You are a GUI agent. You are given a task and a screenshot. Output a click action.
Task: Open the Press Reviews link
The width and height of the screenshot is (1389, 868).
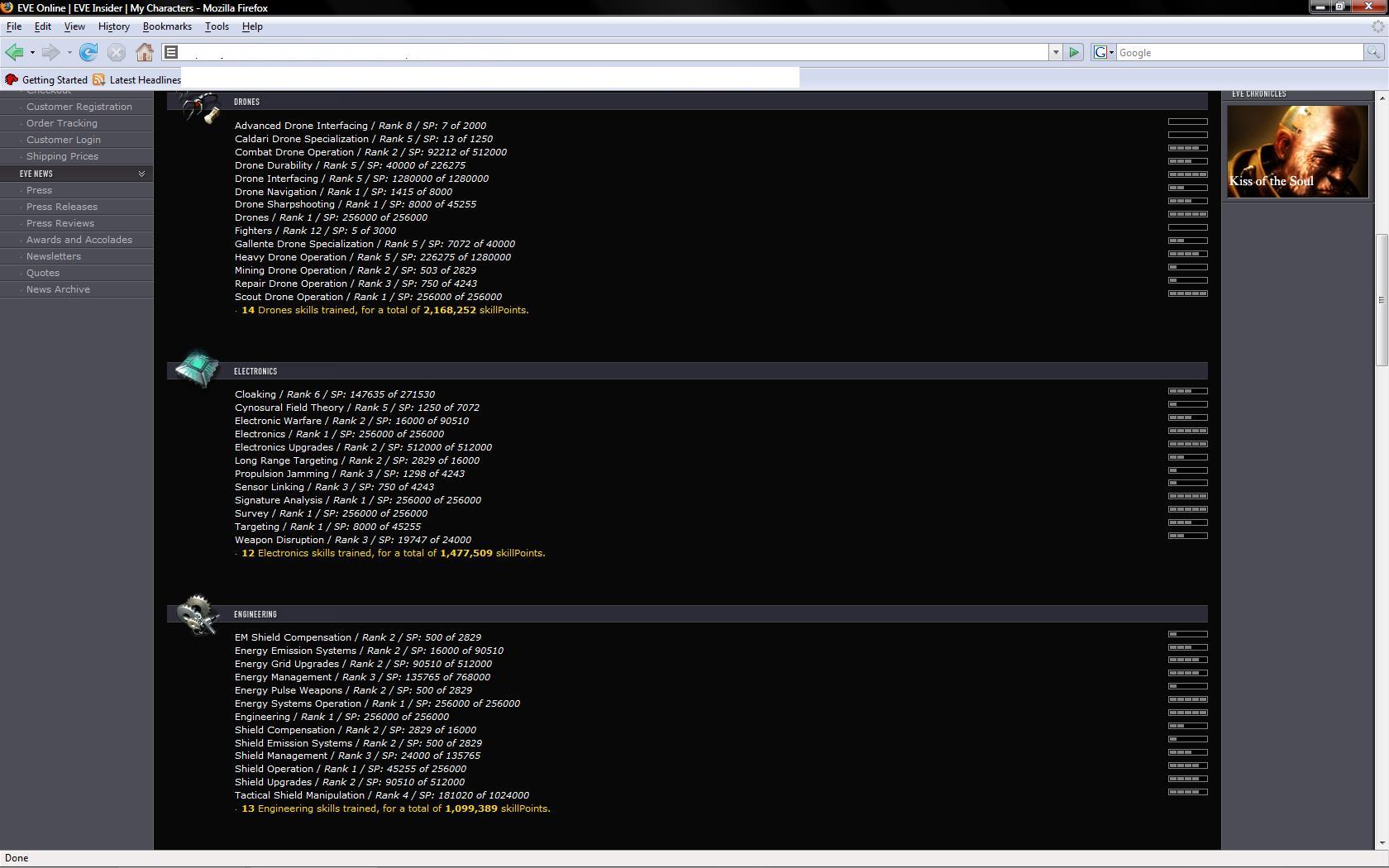(60, 223)
